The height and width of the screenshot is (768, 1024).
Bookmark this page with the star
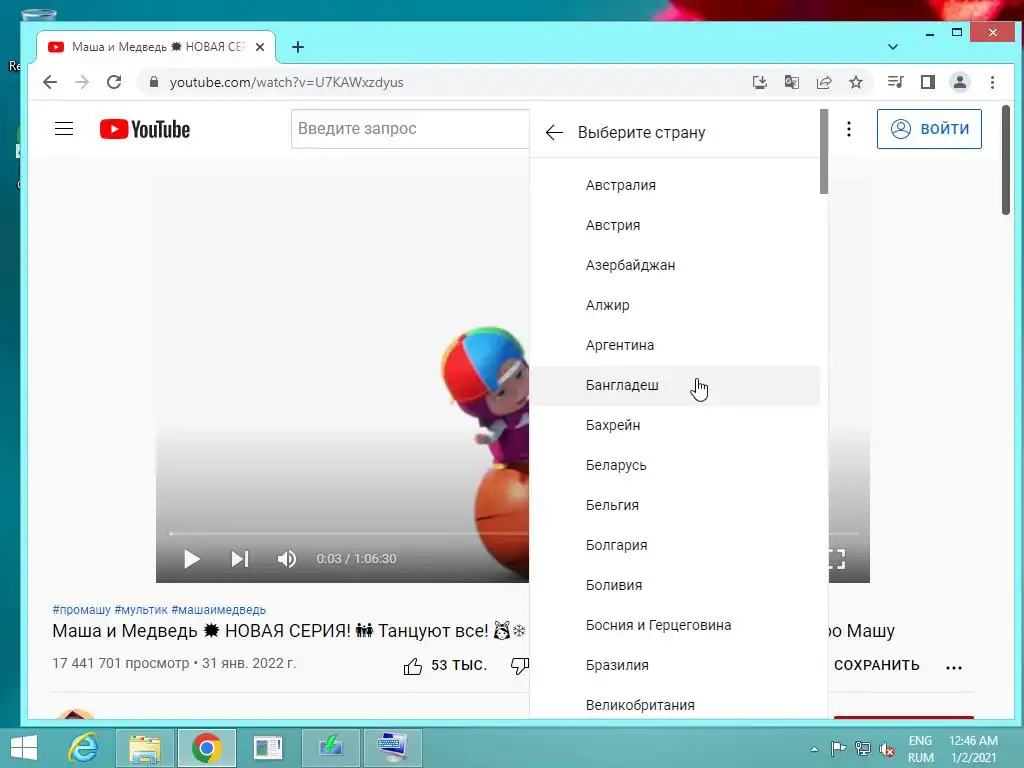coord(856,82)
